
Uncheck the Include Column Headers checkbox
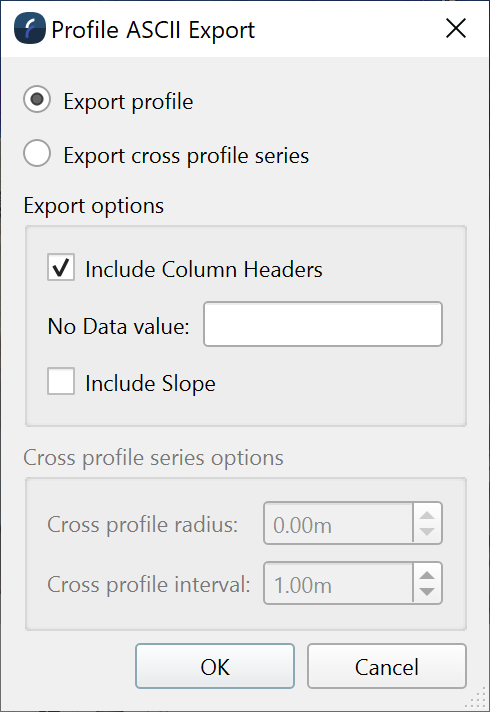61,267
